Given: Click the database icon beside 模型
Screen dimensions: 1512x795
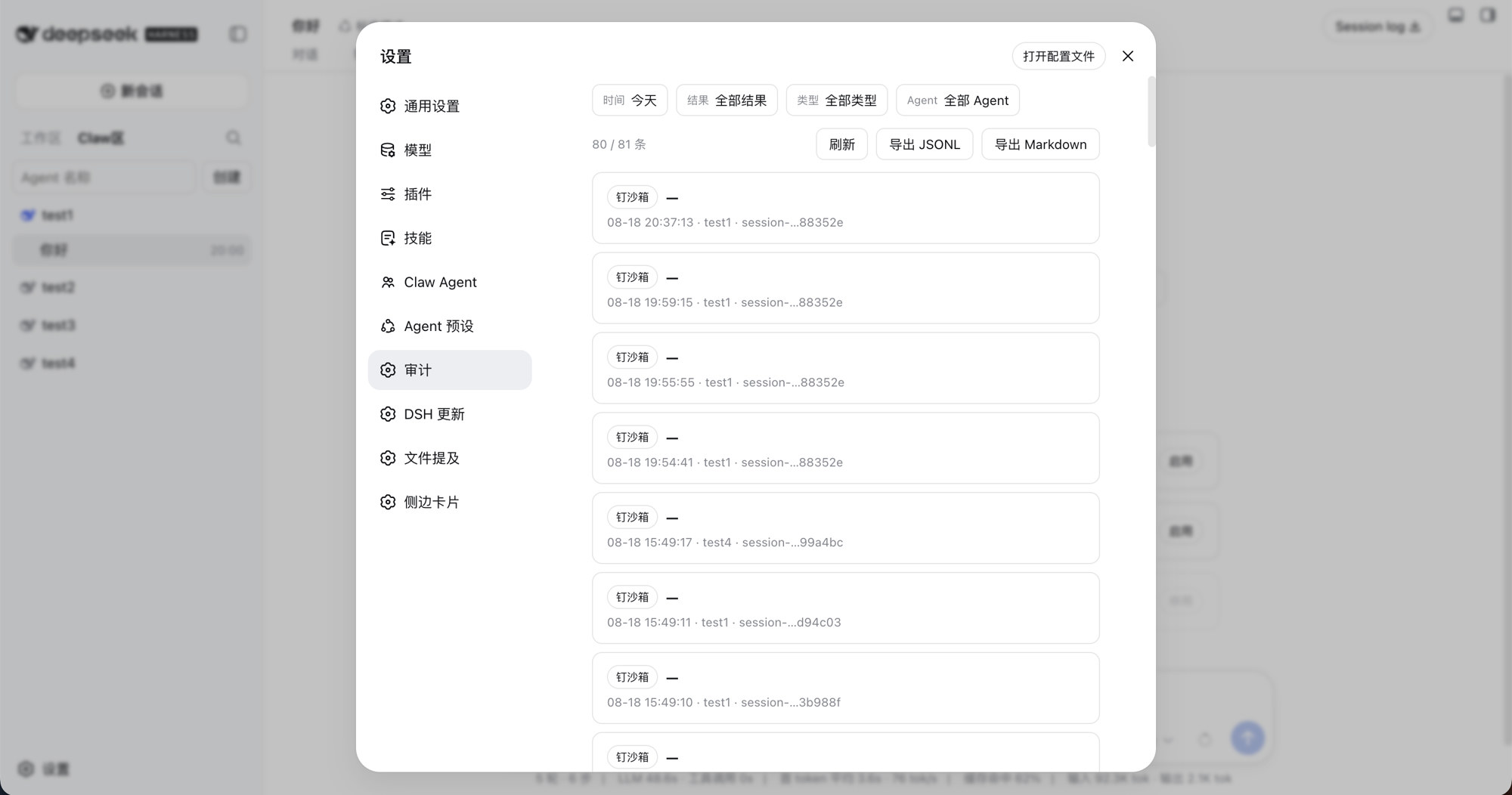Looking at the screenshot, I should pyautogui.click(x=388, y=150).
